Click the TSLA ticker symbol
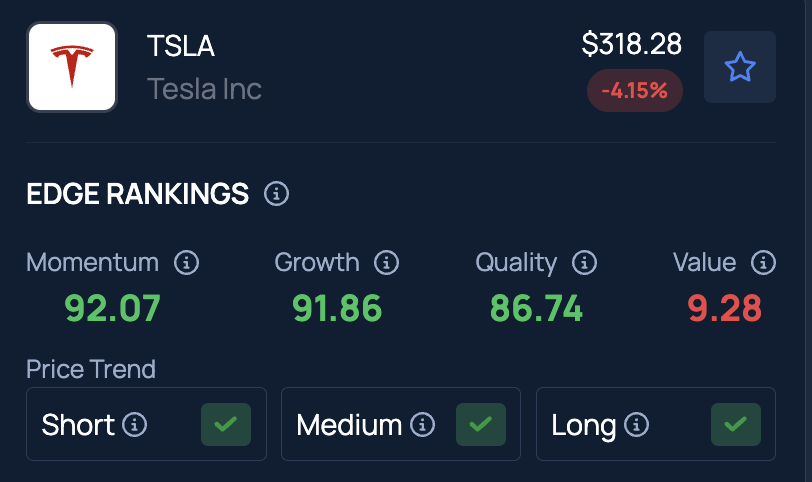This screenshot has height=482, width=812. (x=181, y=46)
